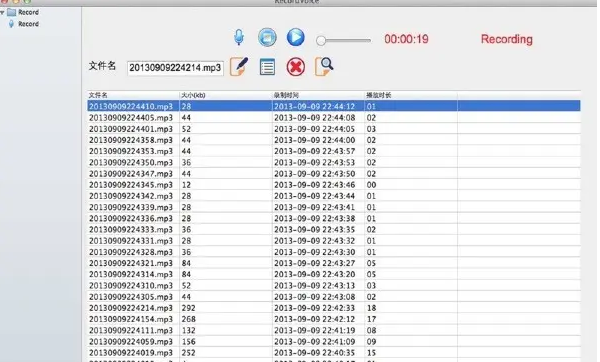Select file 20130909224401.mp3
Viewport: 600px width, 362px height.
[131, 129]
